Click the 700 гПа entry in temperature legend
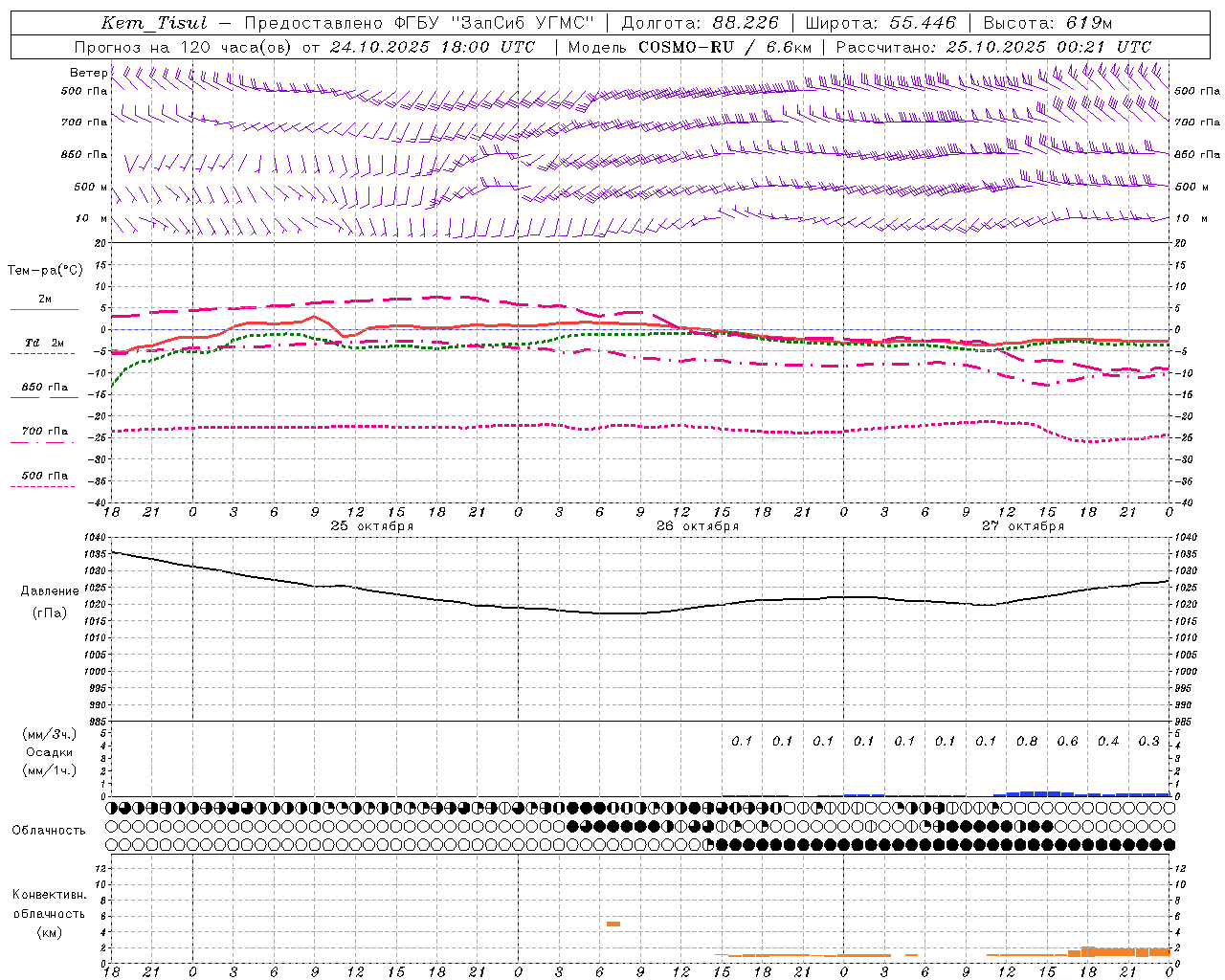Screen dimensions: 1225x980 [45, 432]
